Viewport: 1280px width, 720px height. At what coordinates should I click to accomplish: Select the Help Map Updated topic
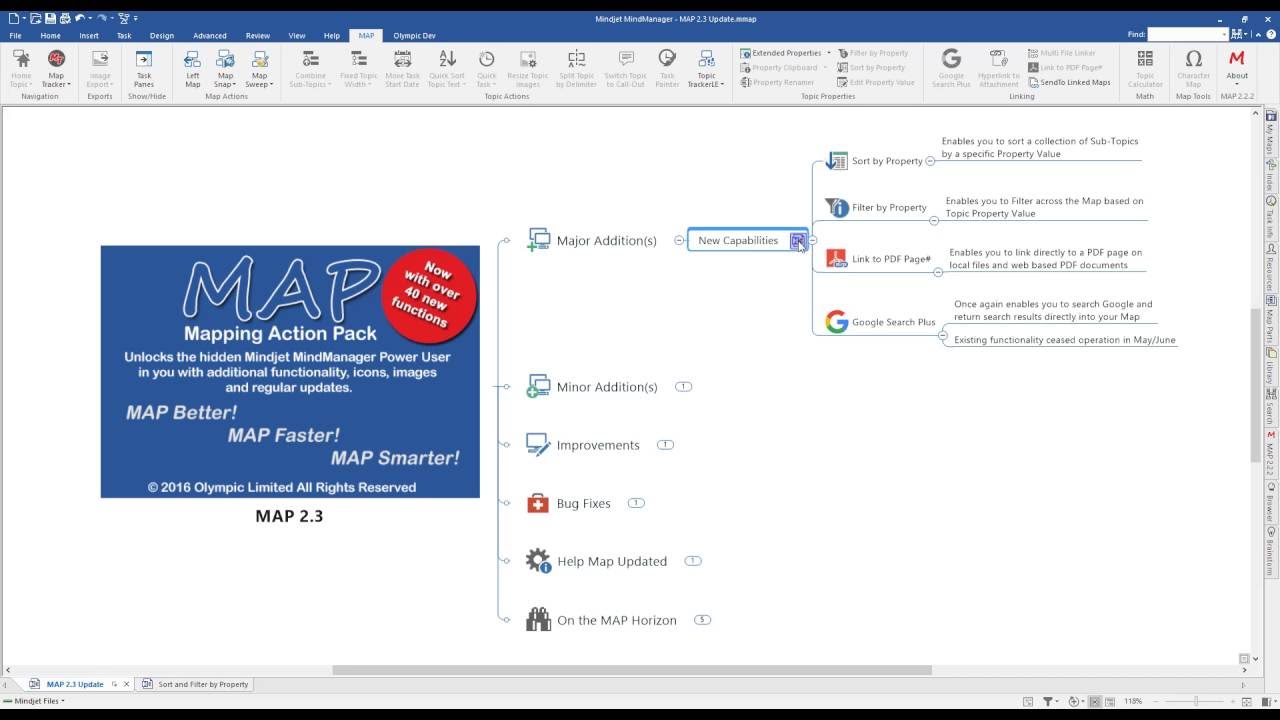(611, 561)
